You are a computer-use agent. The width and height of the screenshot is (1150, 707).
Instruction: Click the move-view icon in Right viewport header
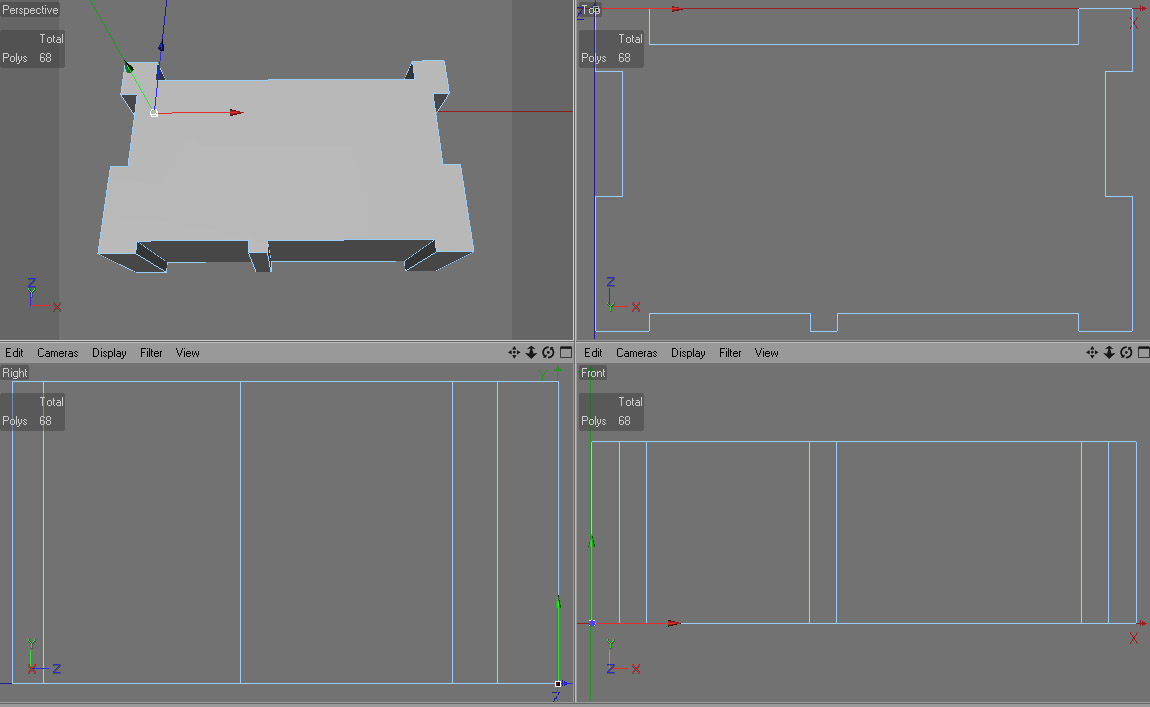(513, 353)
